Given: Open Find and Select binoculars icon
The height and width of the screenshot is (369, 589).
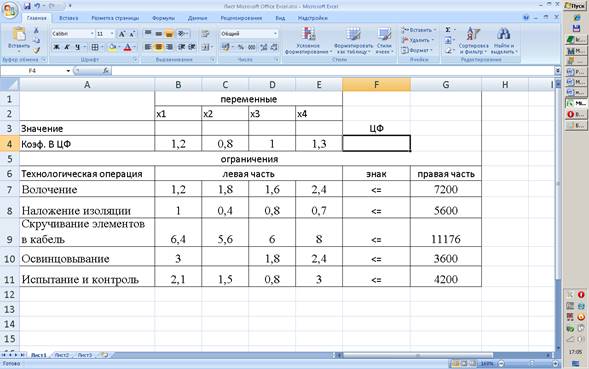Looking at the screenshot, I should (504, 41).
